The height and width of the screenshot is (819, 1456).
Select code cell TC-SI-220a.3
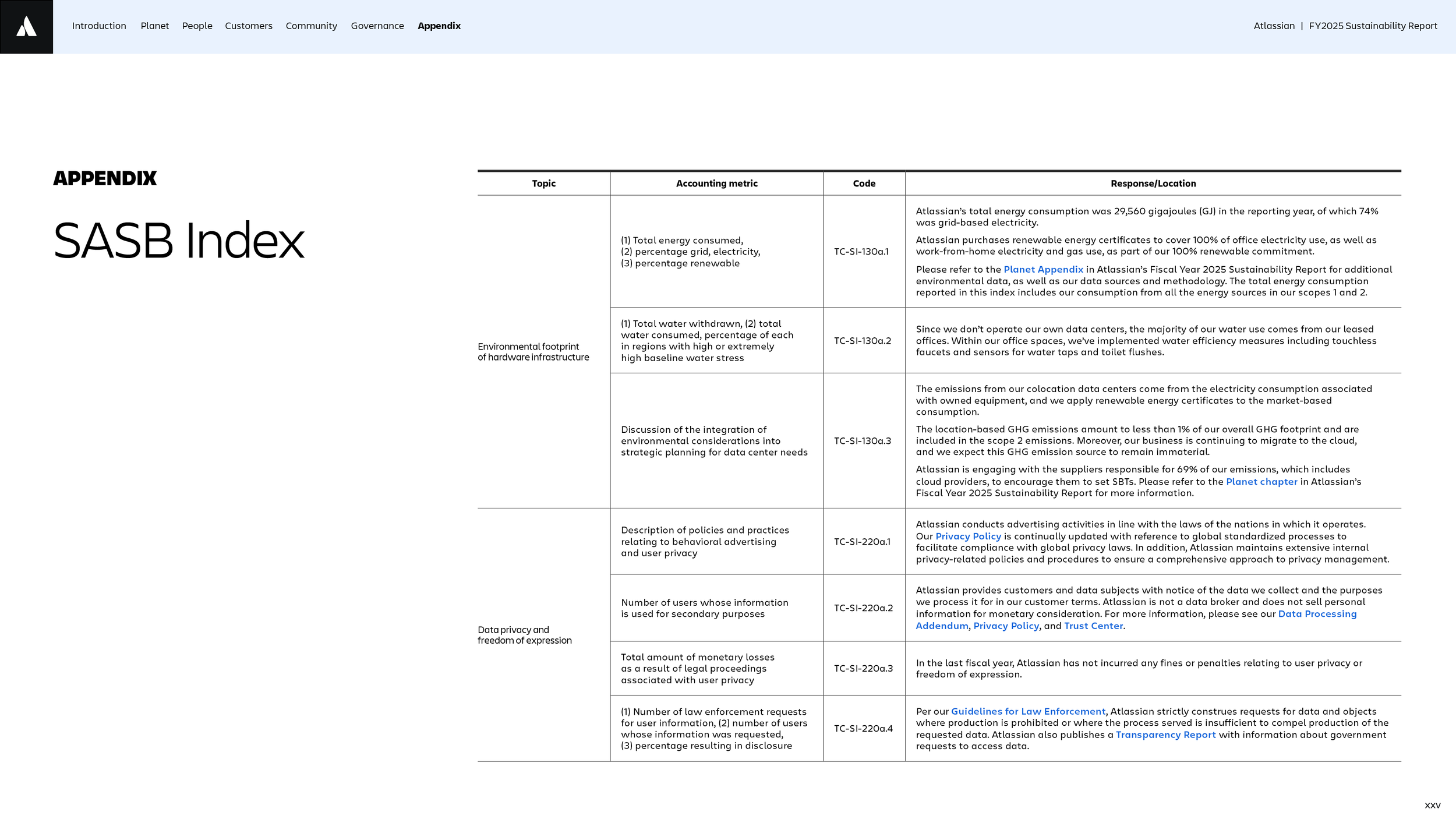point(863,669)
